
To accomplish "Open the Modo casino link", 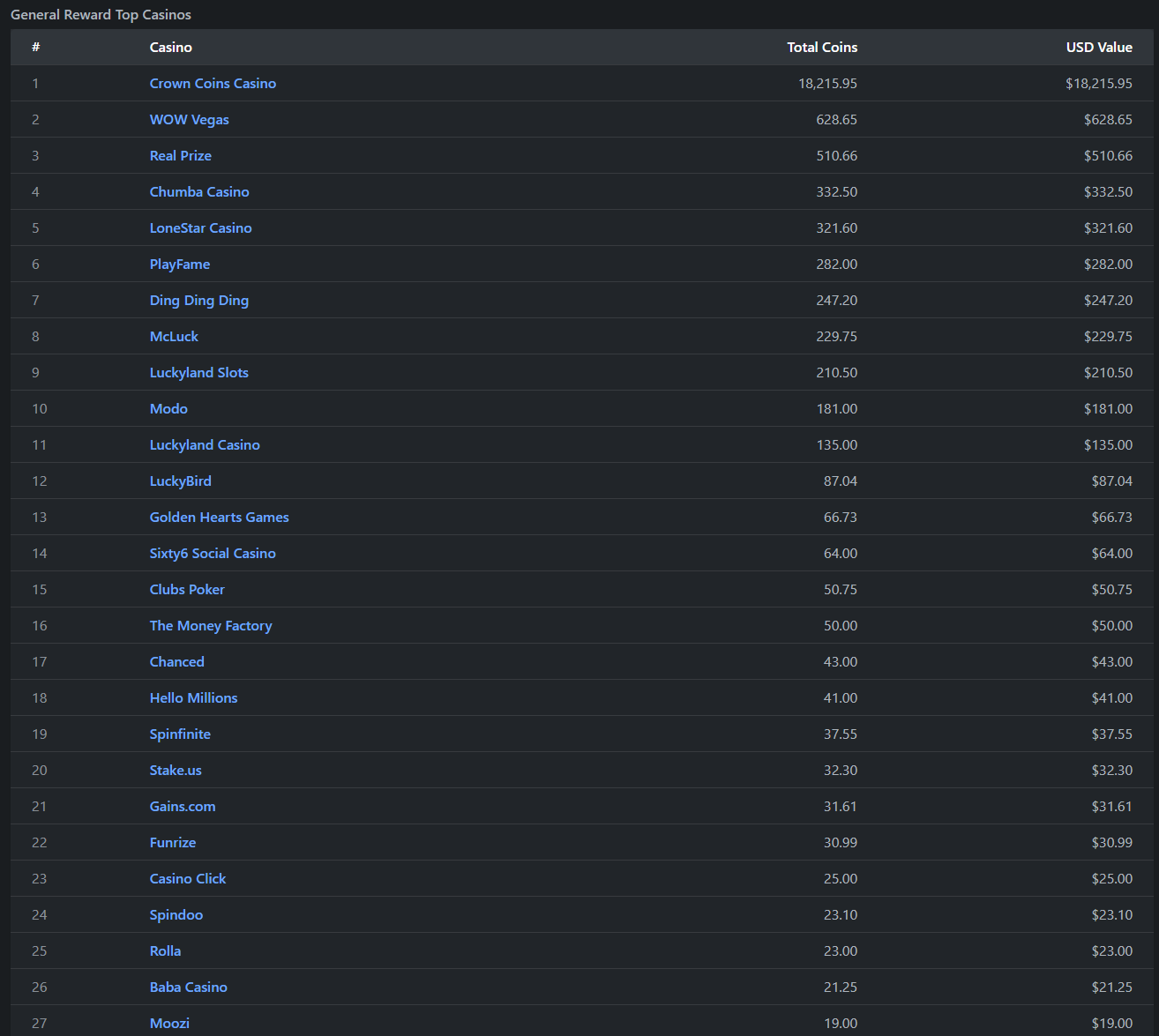I will point(168,408).
